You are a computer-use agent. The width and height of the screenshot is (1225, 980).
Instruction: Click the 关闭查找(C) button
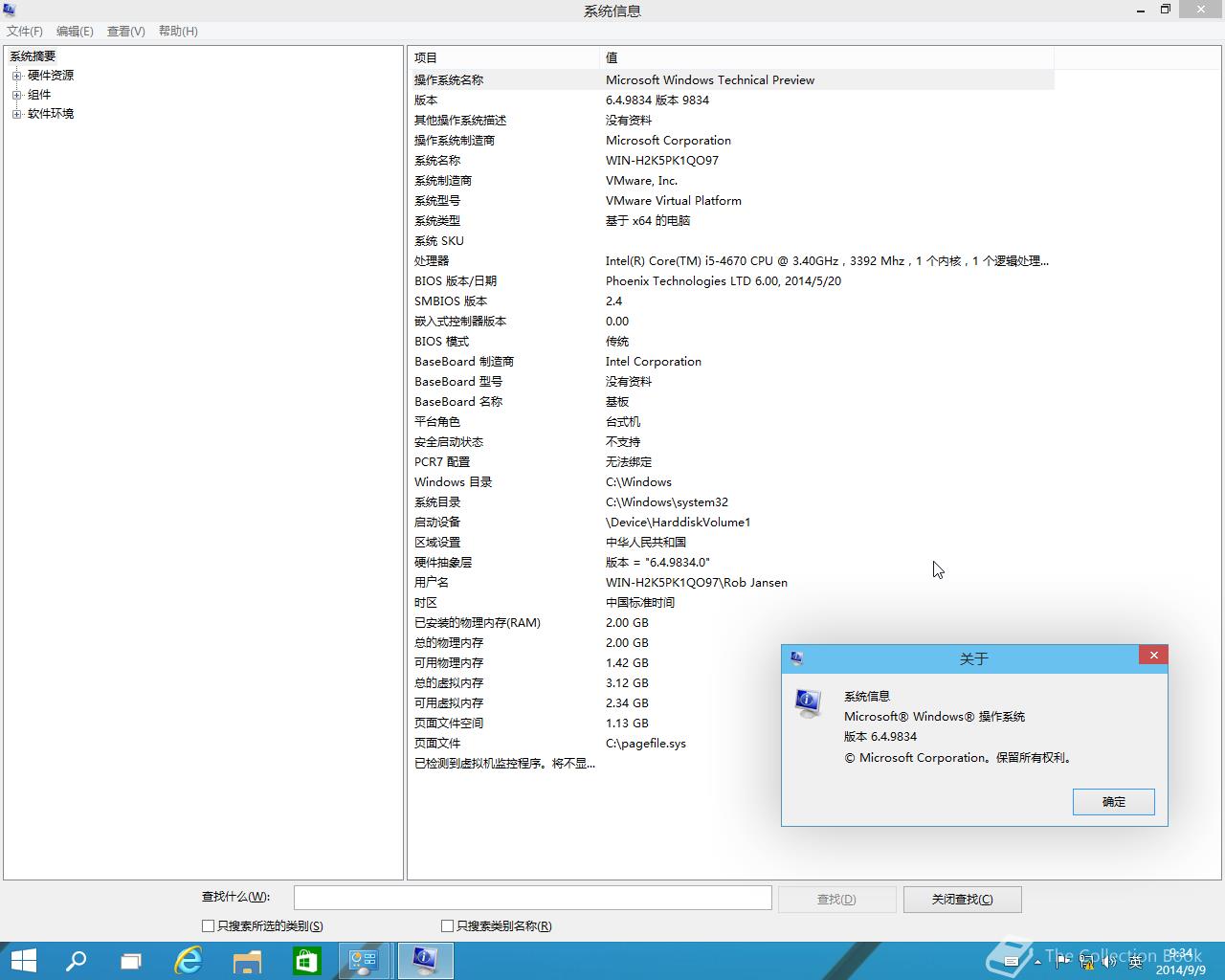point(963,900)
